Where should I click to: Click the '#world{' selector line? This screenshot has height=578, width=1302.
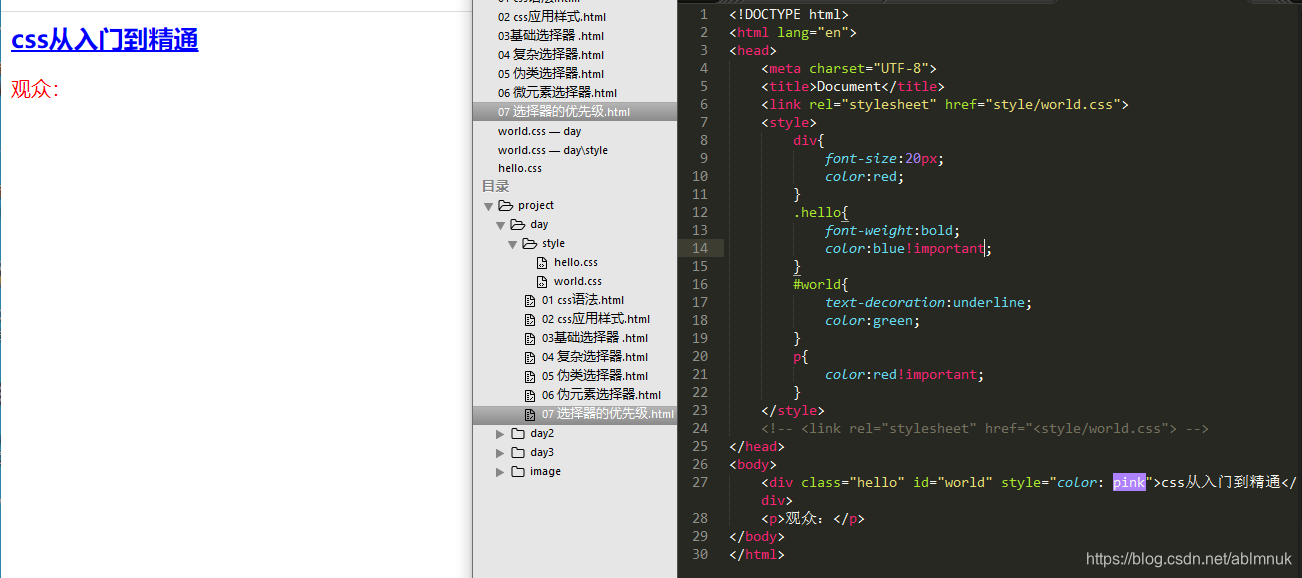click(x=821, y=284)
